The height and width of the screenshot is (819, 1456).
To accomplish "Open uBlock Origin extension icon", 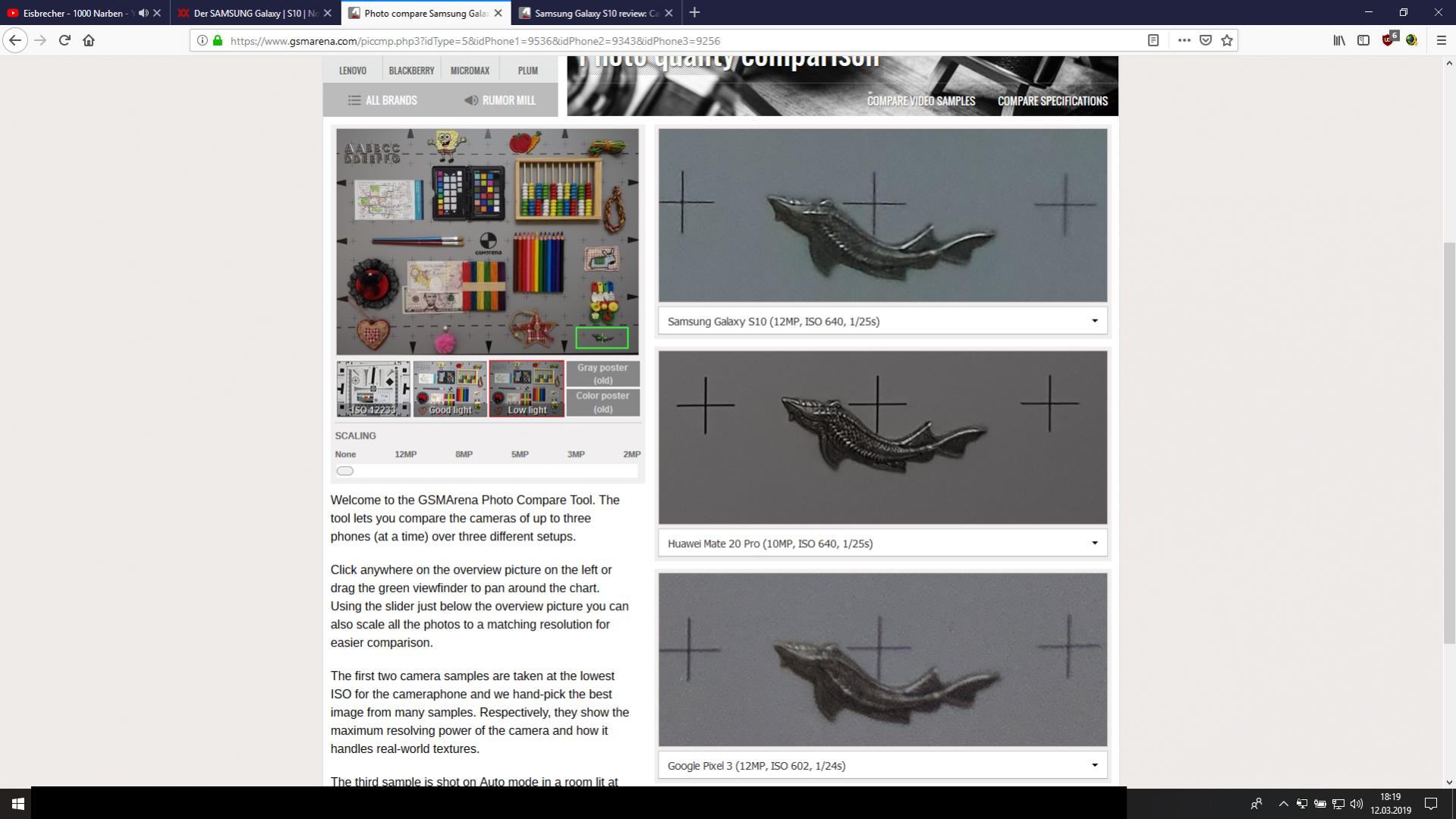I will [x=1388, y=39].
